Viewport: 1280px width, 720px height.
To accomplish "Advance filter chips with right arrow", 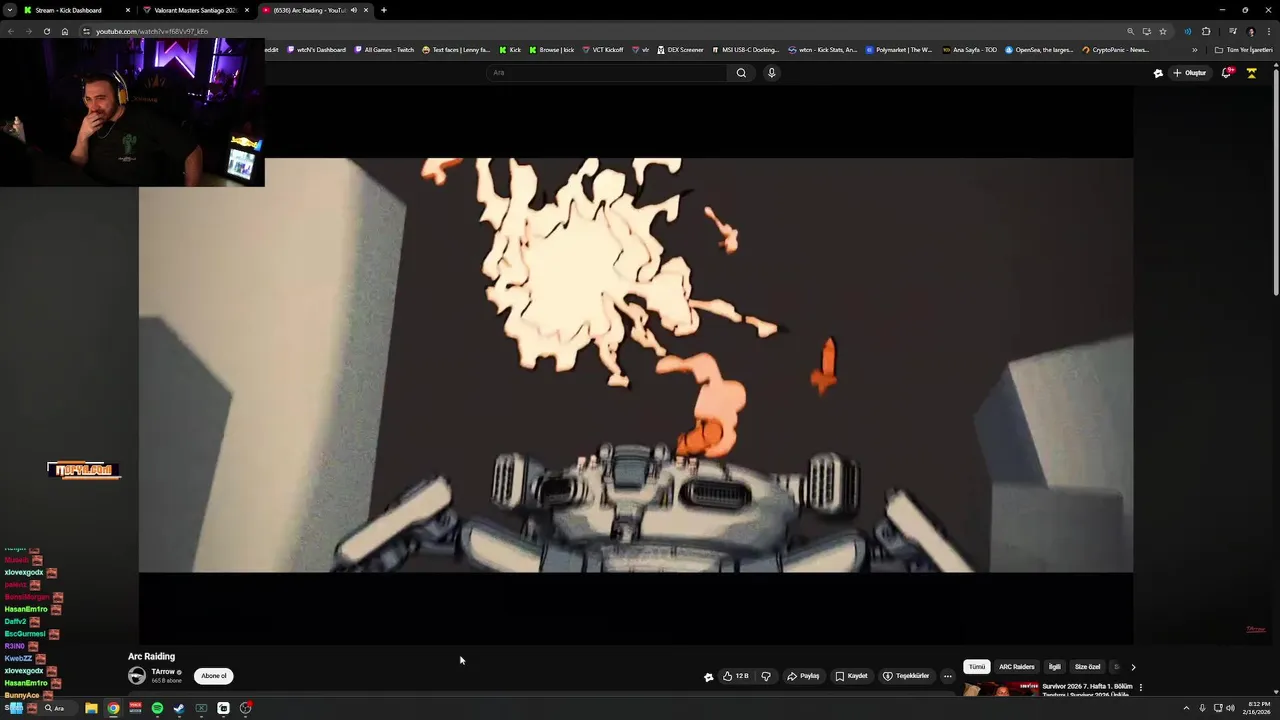I will [1133, 667].
